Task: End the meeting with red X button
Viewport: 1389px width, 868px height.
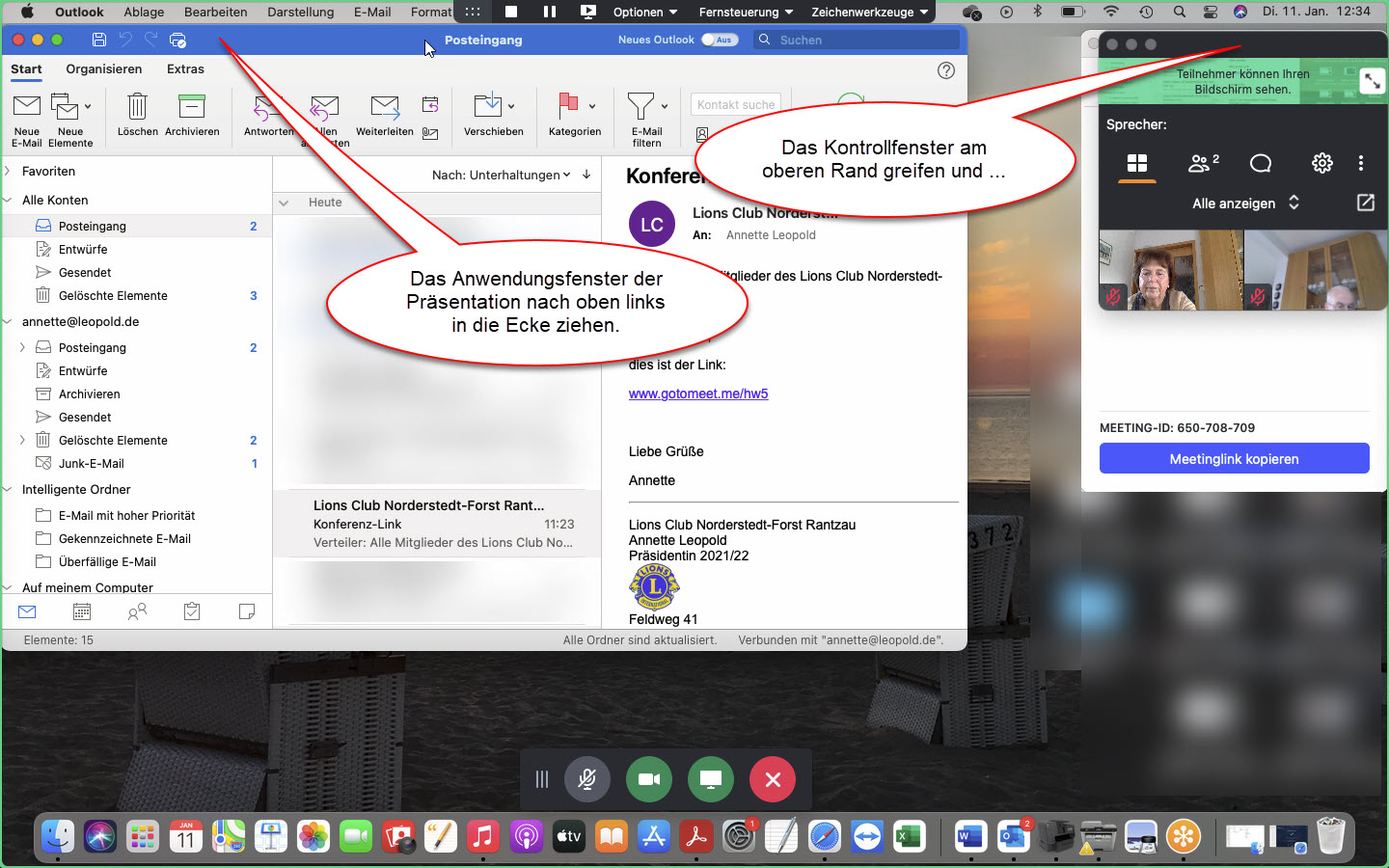Action: coord(773,779)
